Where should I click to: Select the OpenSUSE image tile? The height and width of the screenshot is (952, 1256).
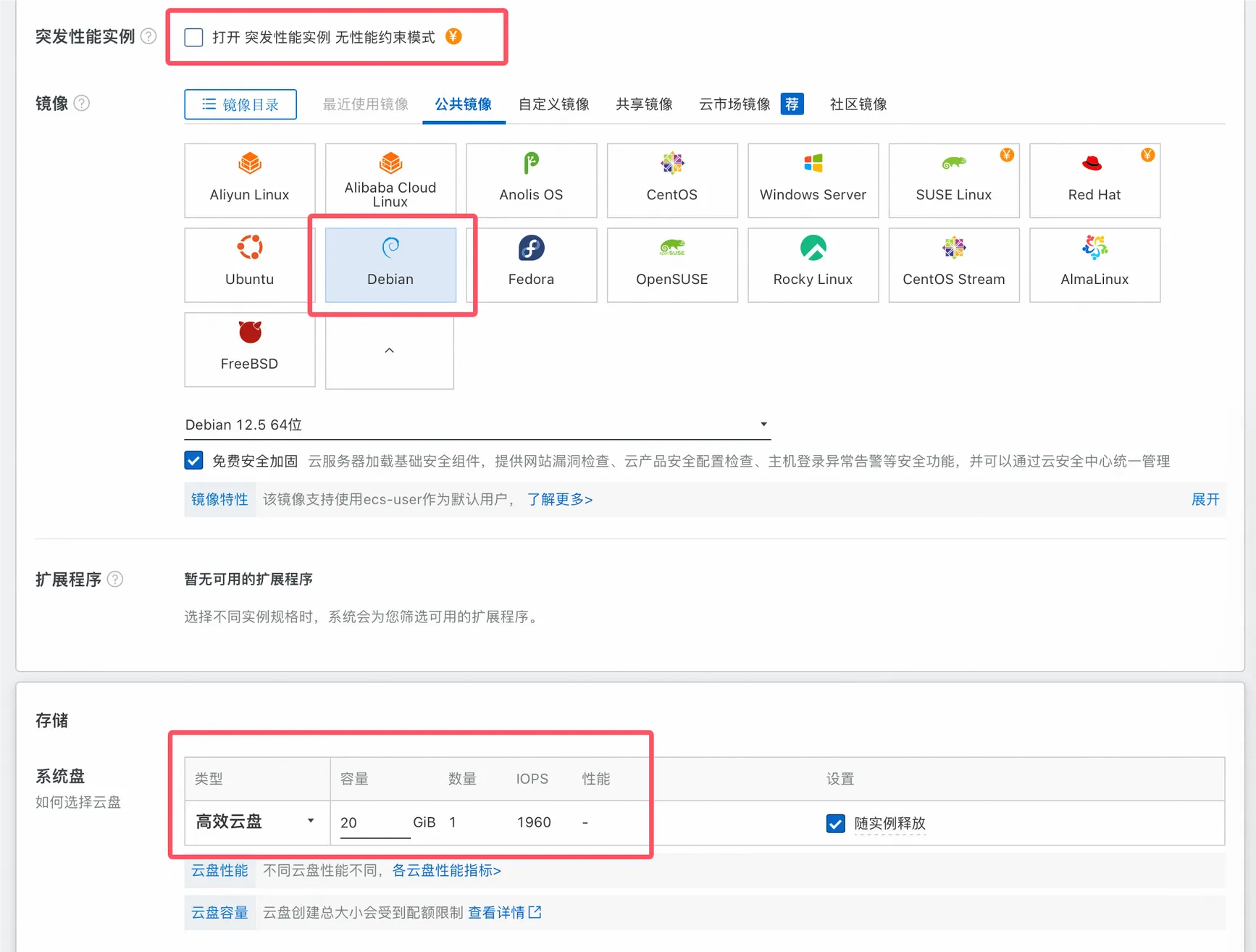pos(672,265)
